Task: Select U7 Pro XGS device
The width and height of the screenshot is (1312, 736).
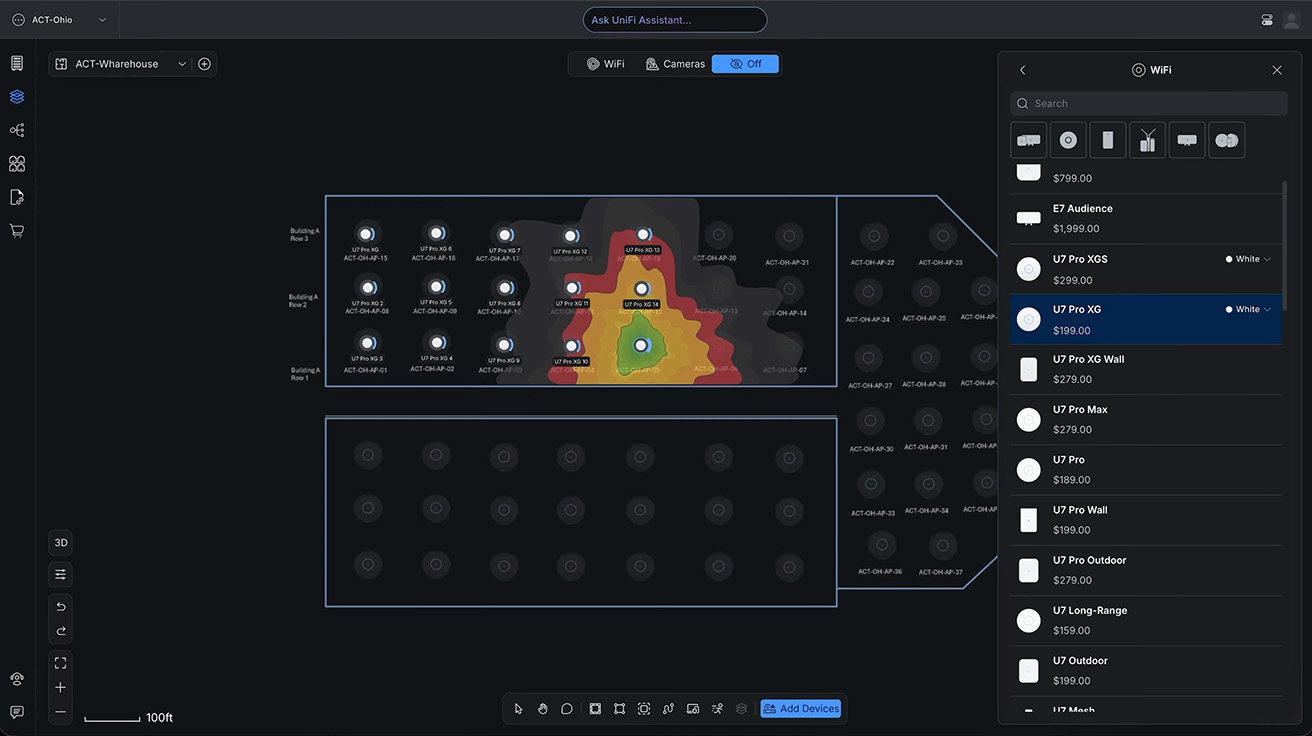Action: click(x=1146, y=269)
